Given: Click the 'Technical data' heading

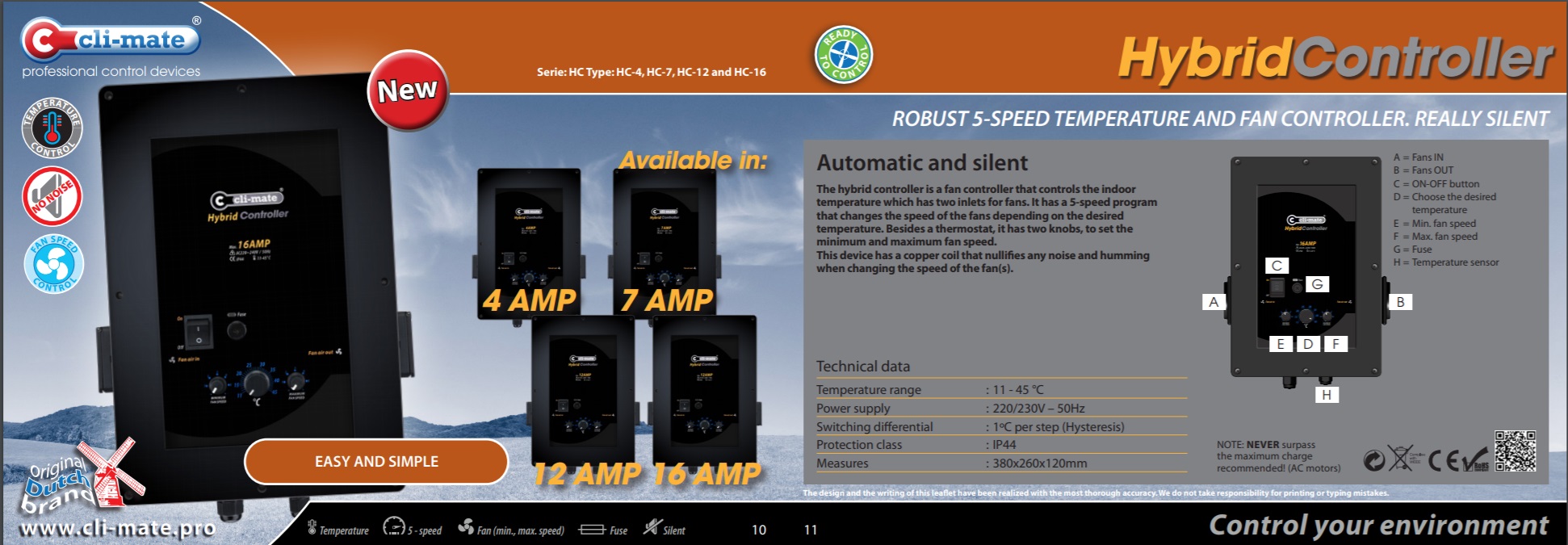Looking at the screenshot, I should point(863,367).
